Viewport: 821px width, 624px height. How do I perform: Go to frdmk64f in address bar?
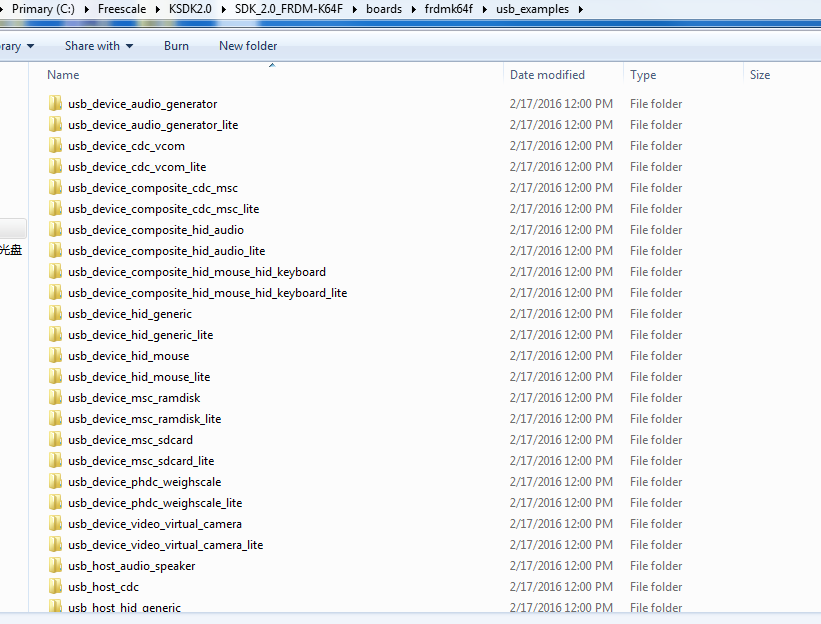[449, 9]
